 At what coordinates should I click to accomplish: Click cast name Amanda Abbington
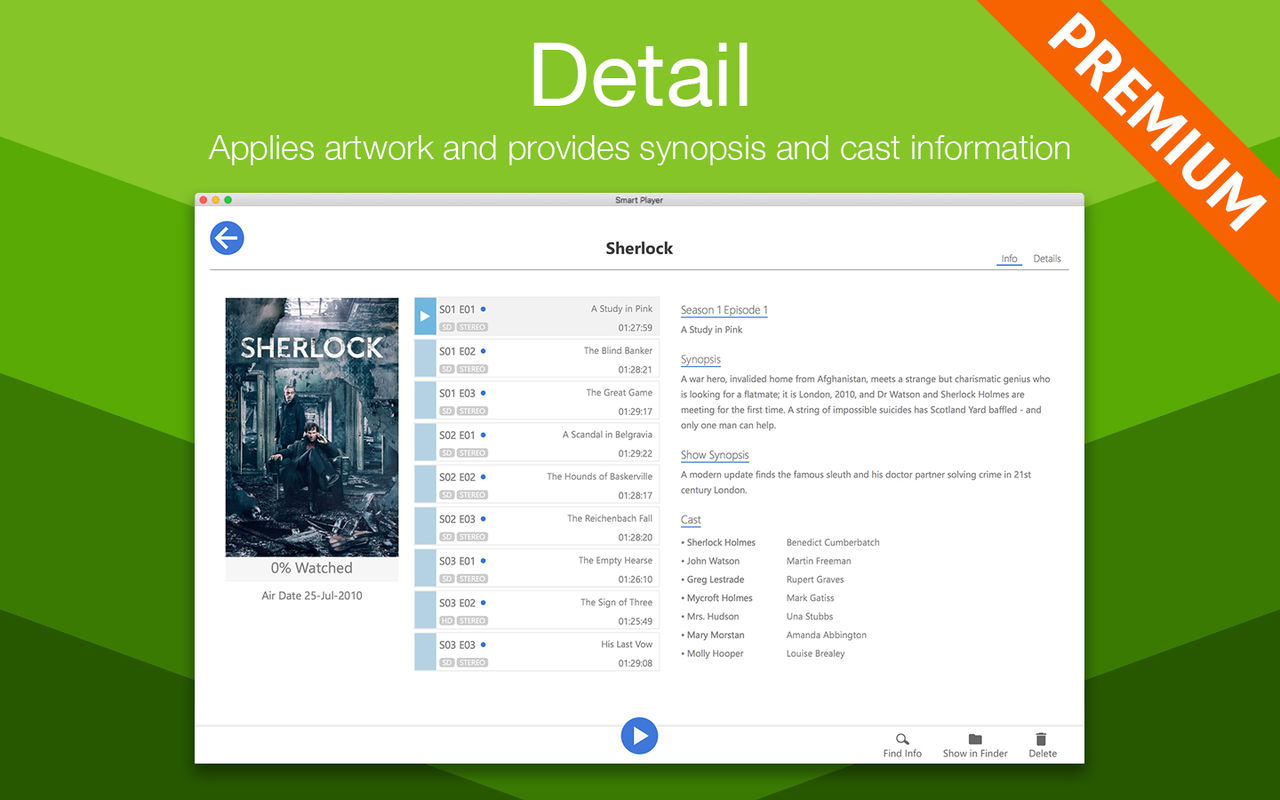827,635
